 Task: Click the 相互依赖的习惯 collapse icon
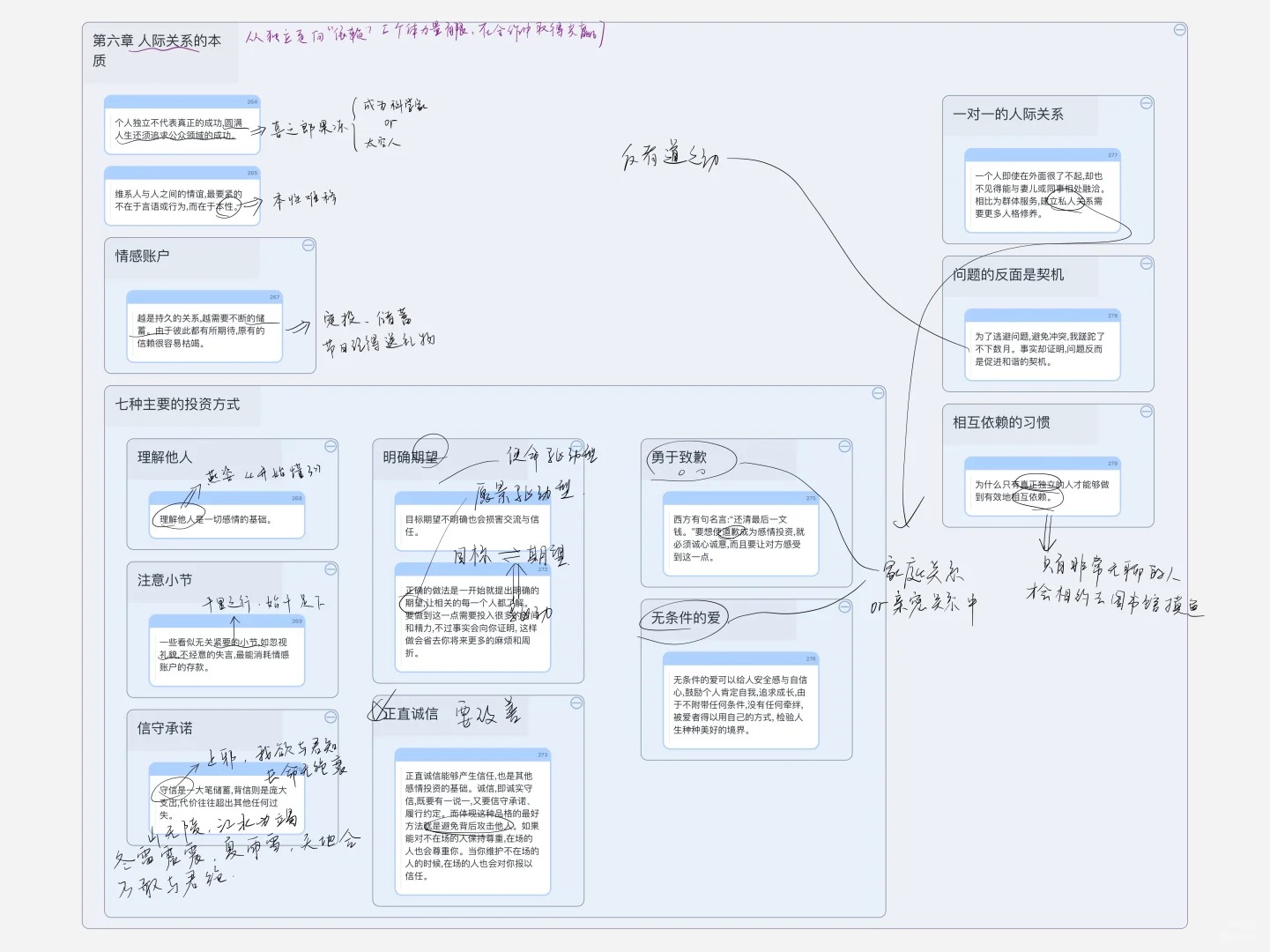1146,412
